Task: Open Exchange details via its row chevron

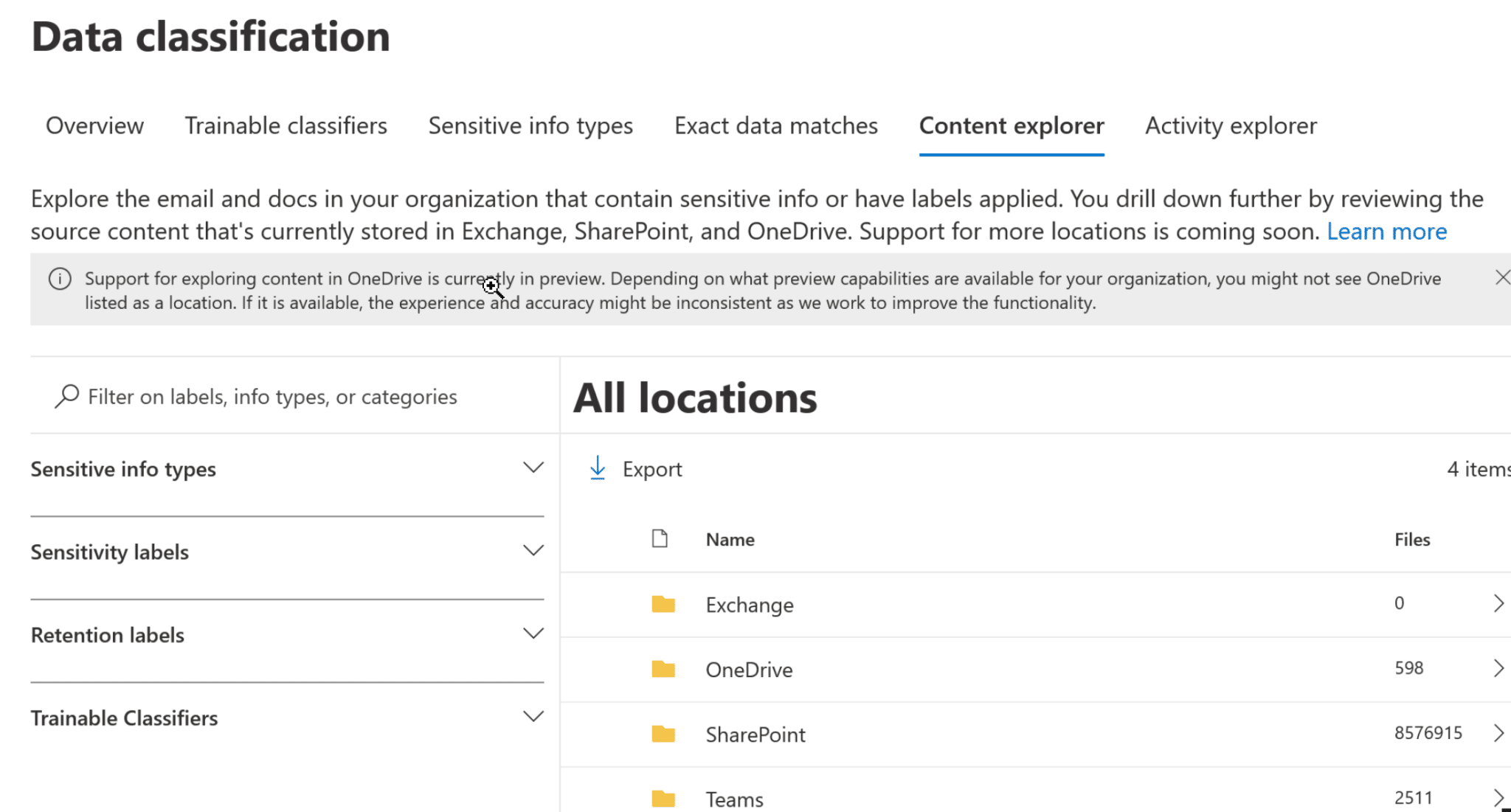Action: [x=1499, y=604]
